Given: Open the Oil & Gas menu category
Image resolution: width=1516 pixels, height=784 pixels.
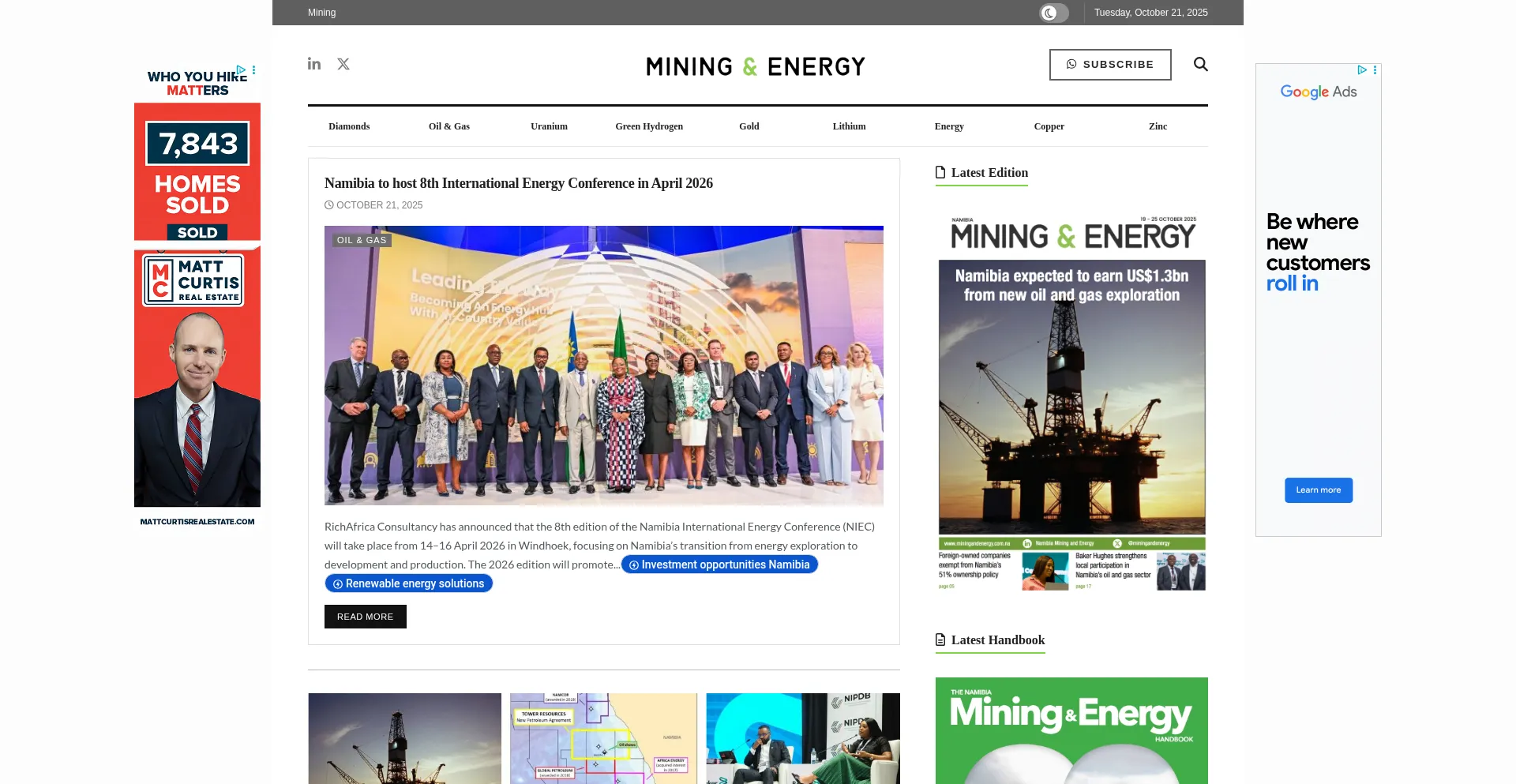Looking at the screenshot, I should point(449,126).
